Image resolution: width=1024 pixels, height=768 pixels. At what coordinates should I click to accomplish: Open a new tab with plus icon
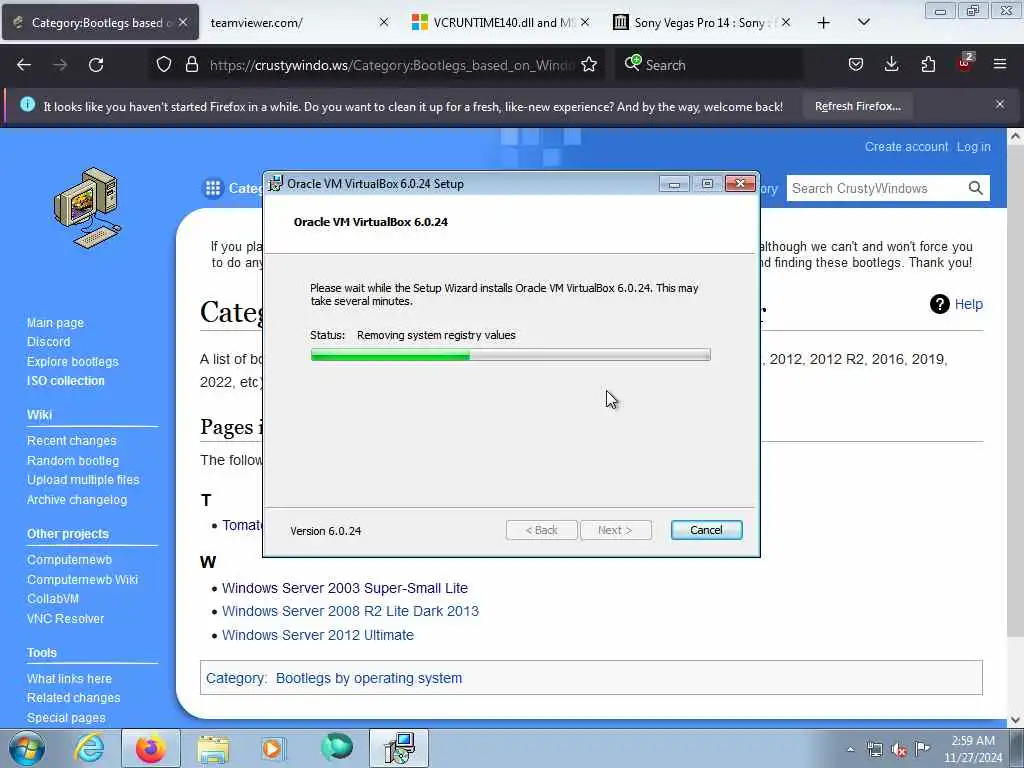824,23
